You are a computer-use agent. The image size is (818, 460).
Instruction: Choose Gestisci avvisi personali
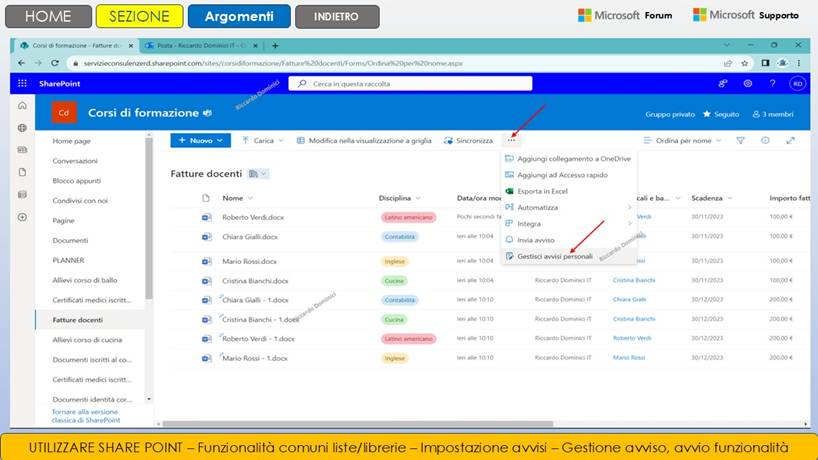click(x=569, y=256)
